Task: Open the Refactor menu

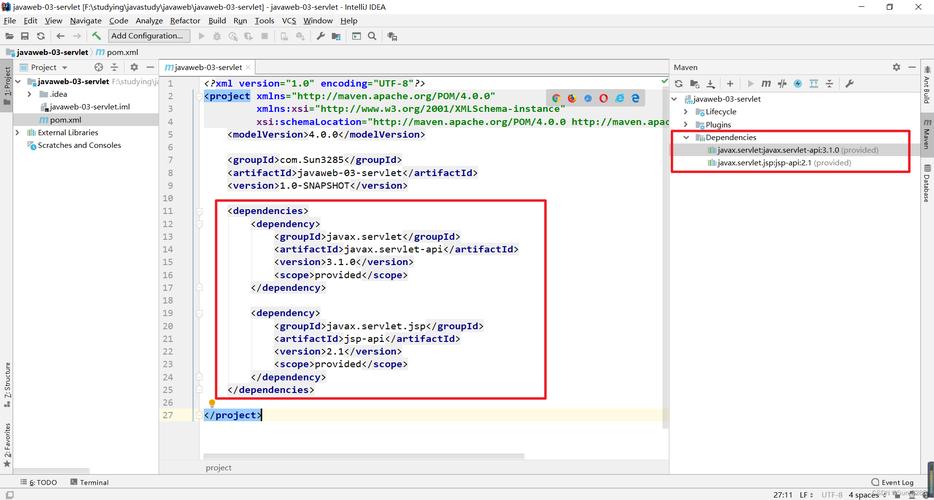Action: [185, 20]
